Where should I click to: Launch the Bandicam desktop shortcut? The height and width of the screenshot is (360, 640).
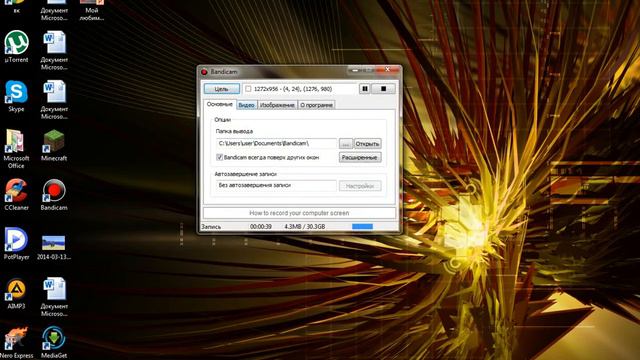pos(54,195)
